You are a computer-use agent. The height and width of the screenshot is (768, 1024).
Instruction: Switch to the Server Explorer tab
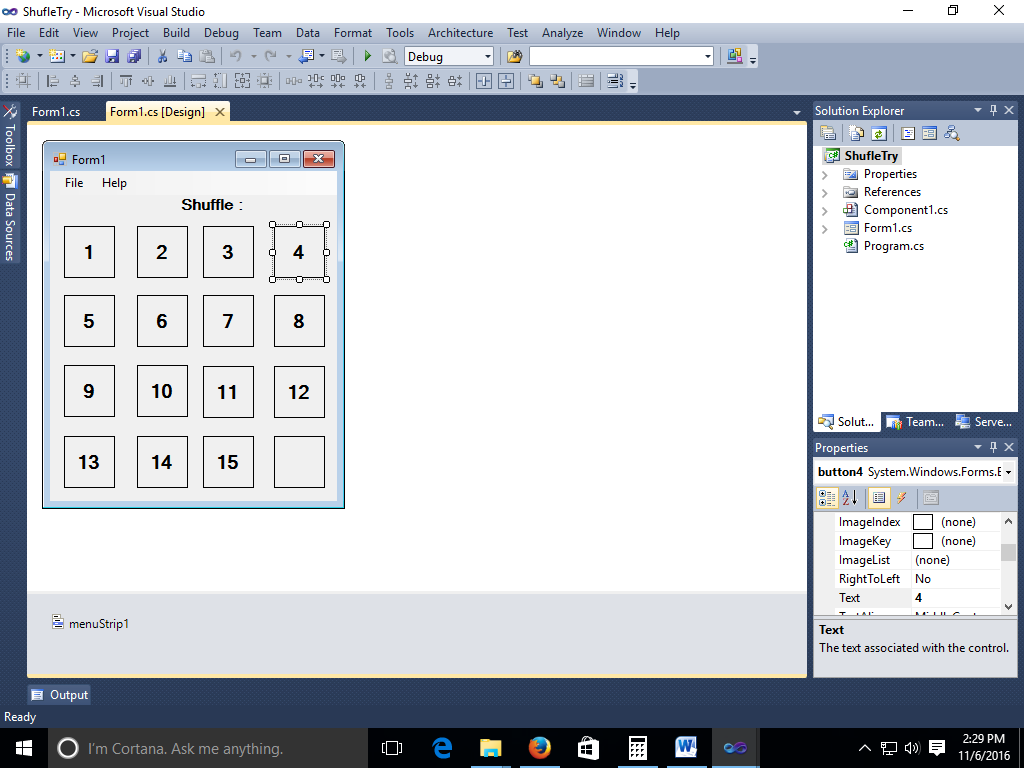(x=984, y=422)
